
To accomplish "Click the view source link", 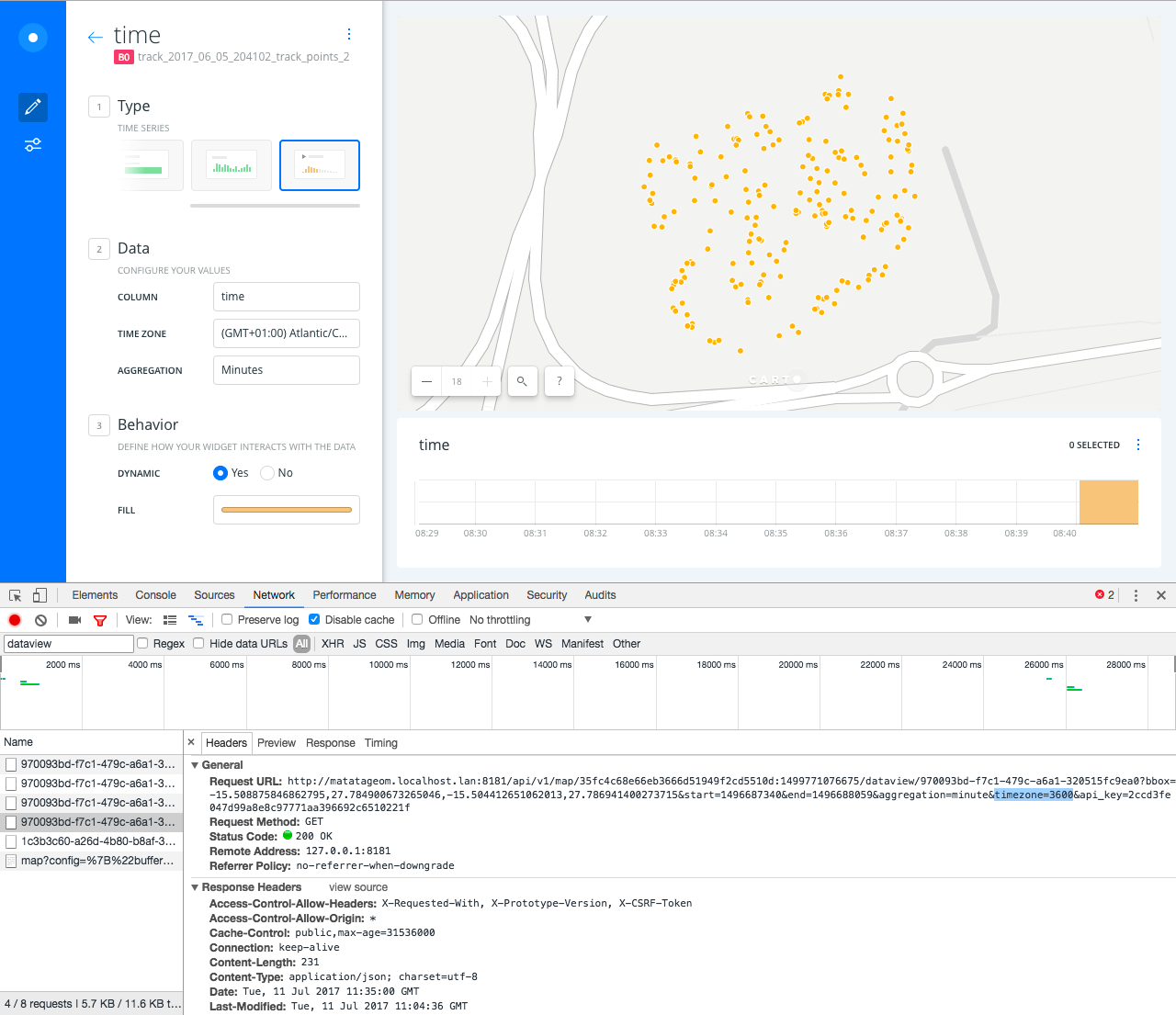I will coord(358,887).
